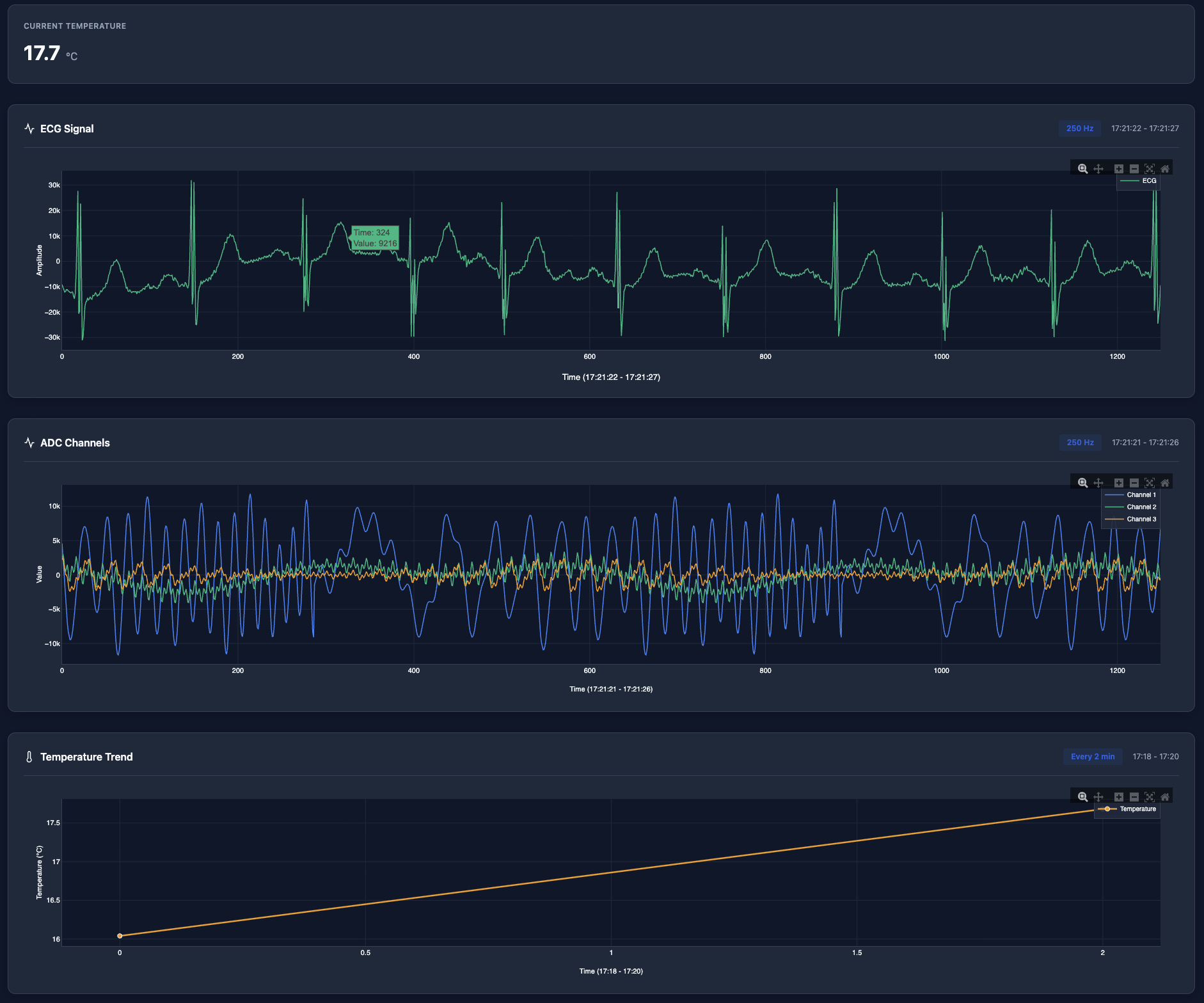Zoom out on the ADC Channels chart
The width and height of the screenshot is (1204, 1003).
pyautogui.click(x=1134, y=483)
